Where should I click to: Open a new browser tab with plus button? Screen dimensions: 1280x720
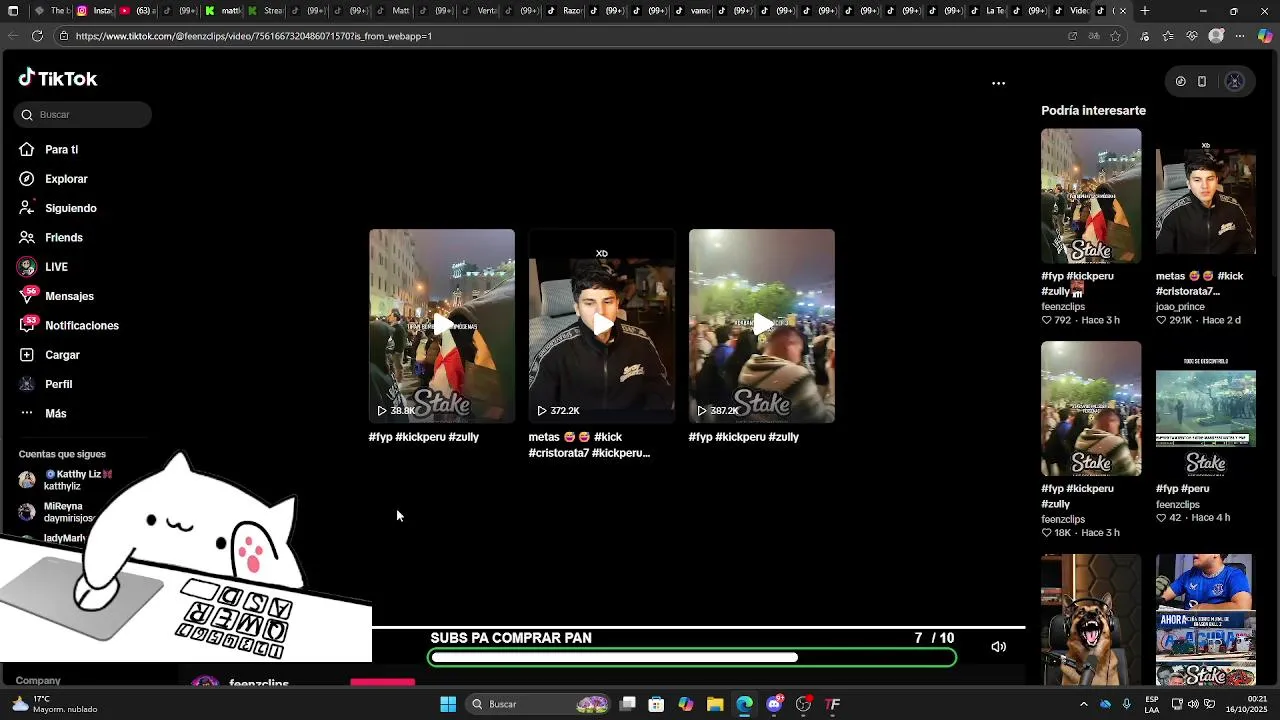tap(1145, 11)
